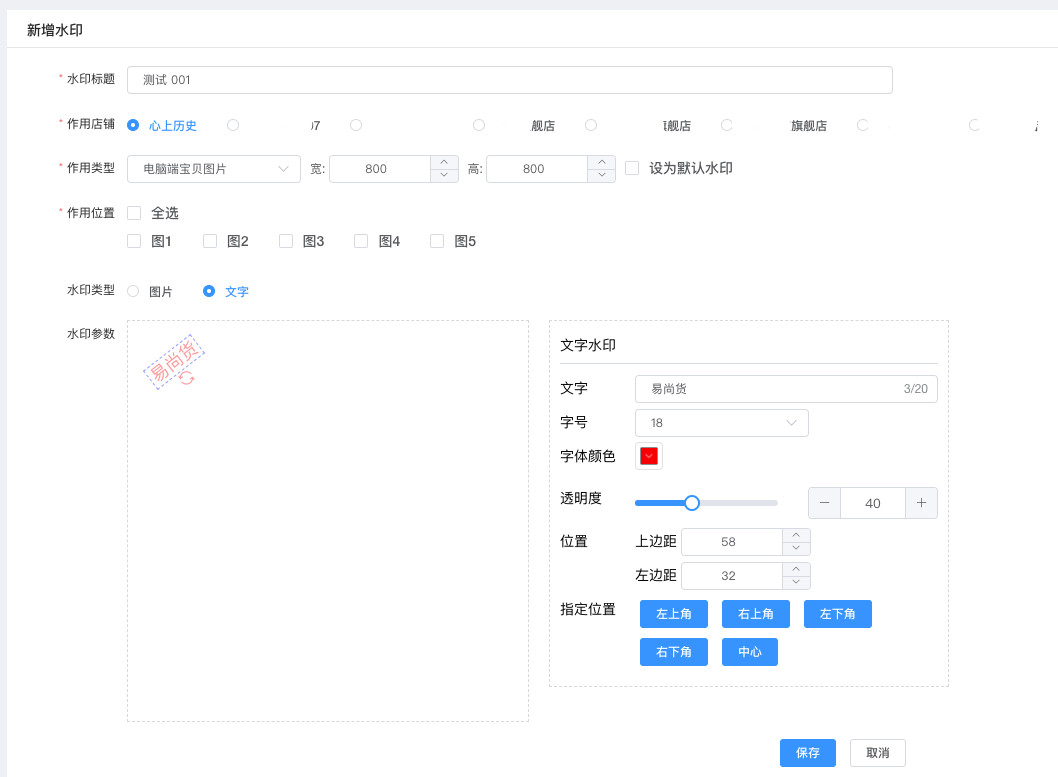Click the rotate icon on watermark preview

coord(187,378)
